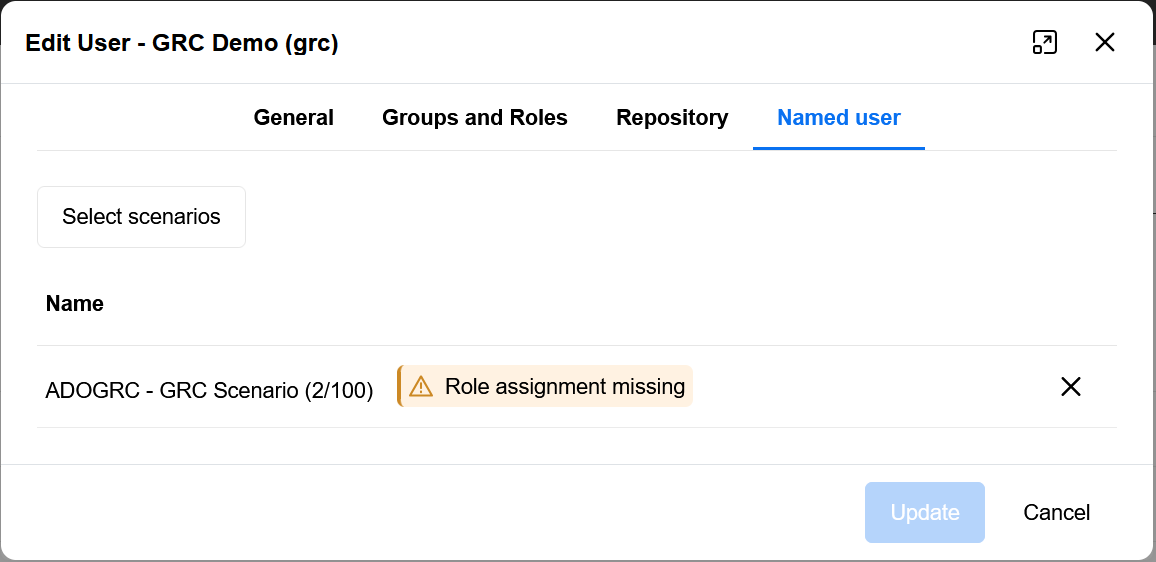Image resolution: width=1156 pixels, height=562 pixels.
Task: Close the Edit User dialog
Action: (x=1104, y=42)
